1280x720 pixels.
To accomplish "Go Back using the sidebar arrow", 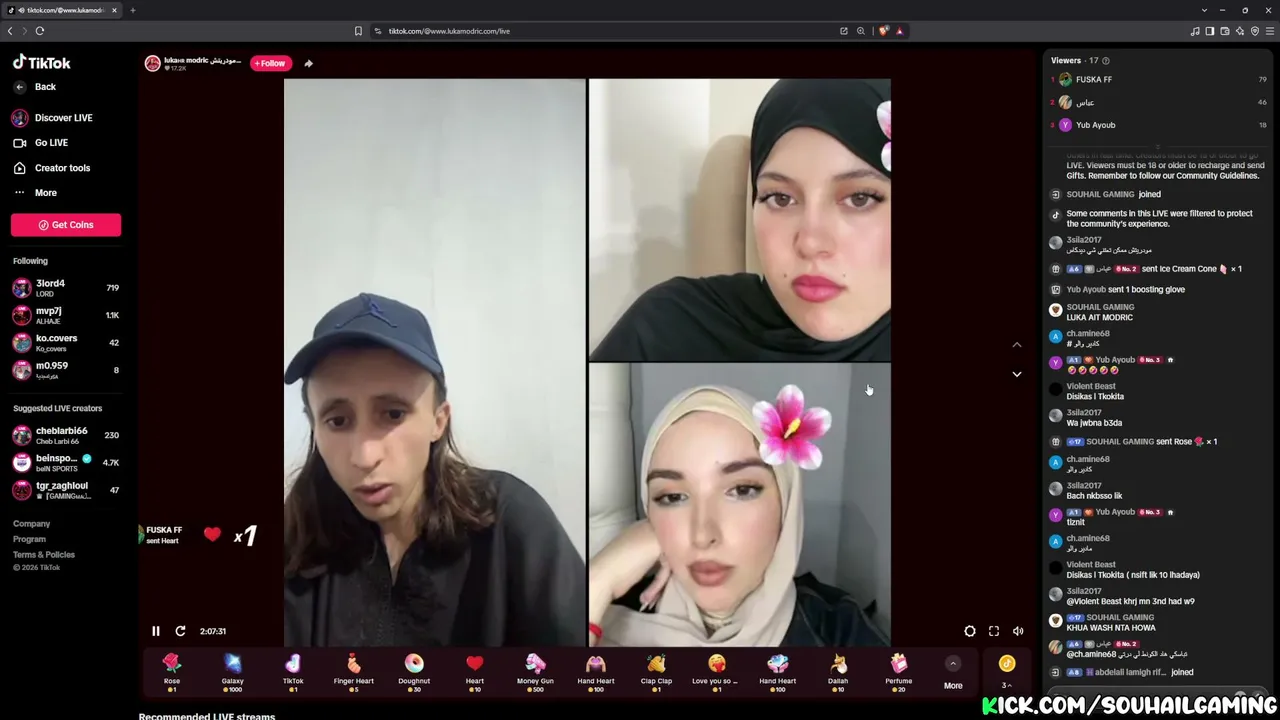I will (x=35, y=87).
